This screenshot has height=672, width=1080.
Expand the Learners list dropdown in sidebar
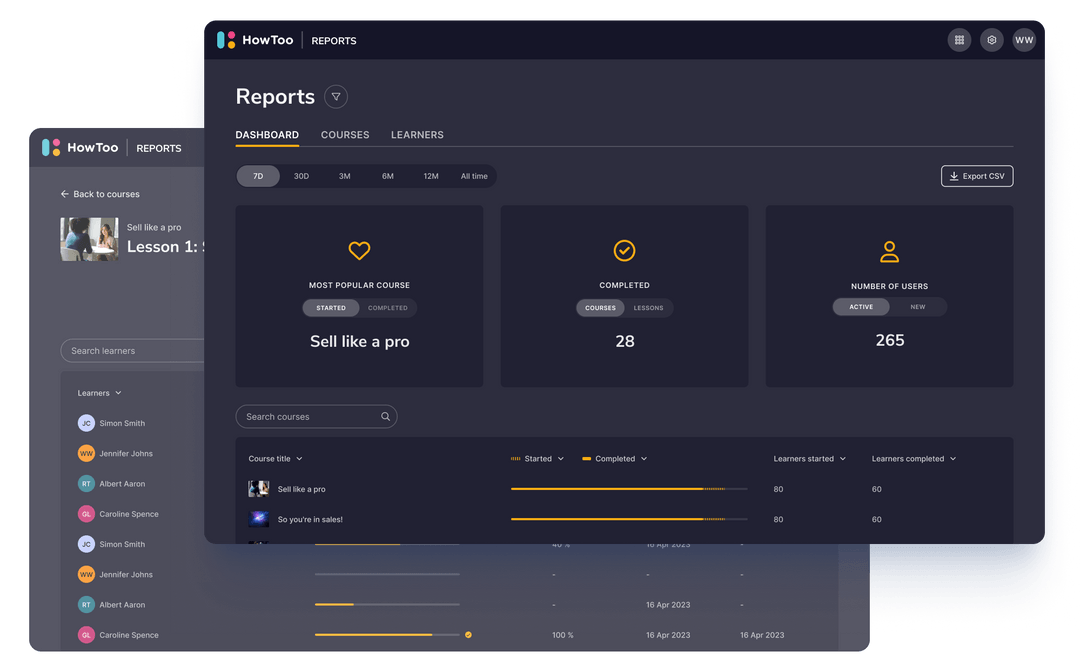pos(97,393)
